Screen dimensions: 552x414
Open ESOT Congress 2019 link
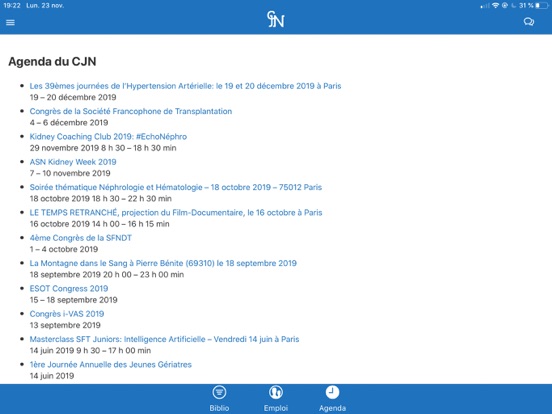click(x=69, y=289)
